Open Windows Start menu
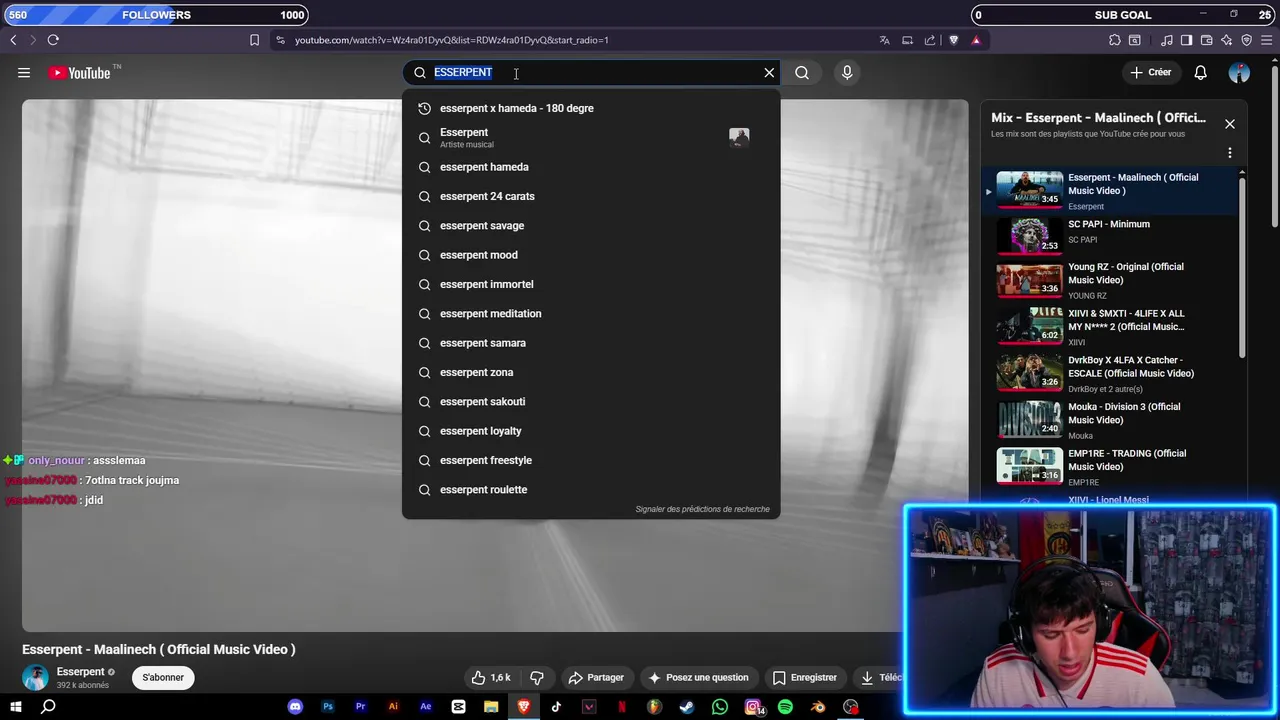1280x720 pixels. [x=16, y=707]
